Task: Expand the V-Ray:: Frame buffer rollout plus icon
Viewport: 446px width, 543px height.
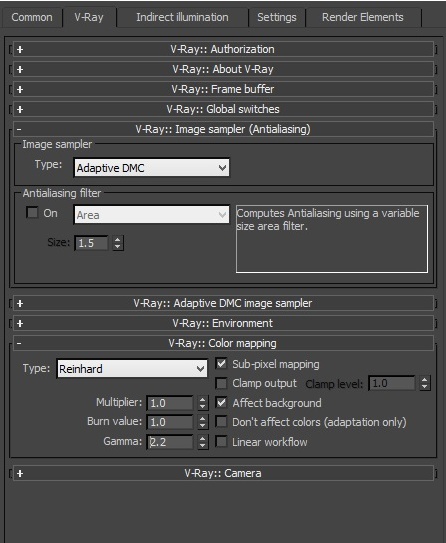Action: pyautogui.click(x=20, y=90)
